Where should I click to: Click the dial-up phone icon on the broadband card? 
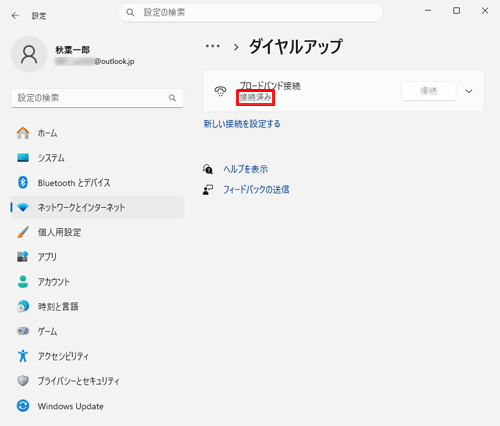(x=220, y=91)
